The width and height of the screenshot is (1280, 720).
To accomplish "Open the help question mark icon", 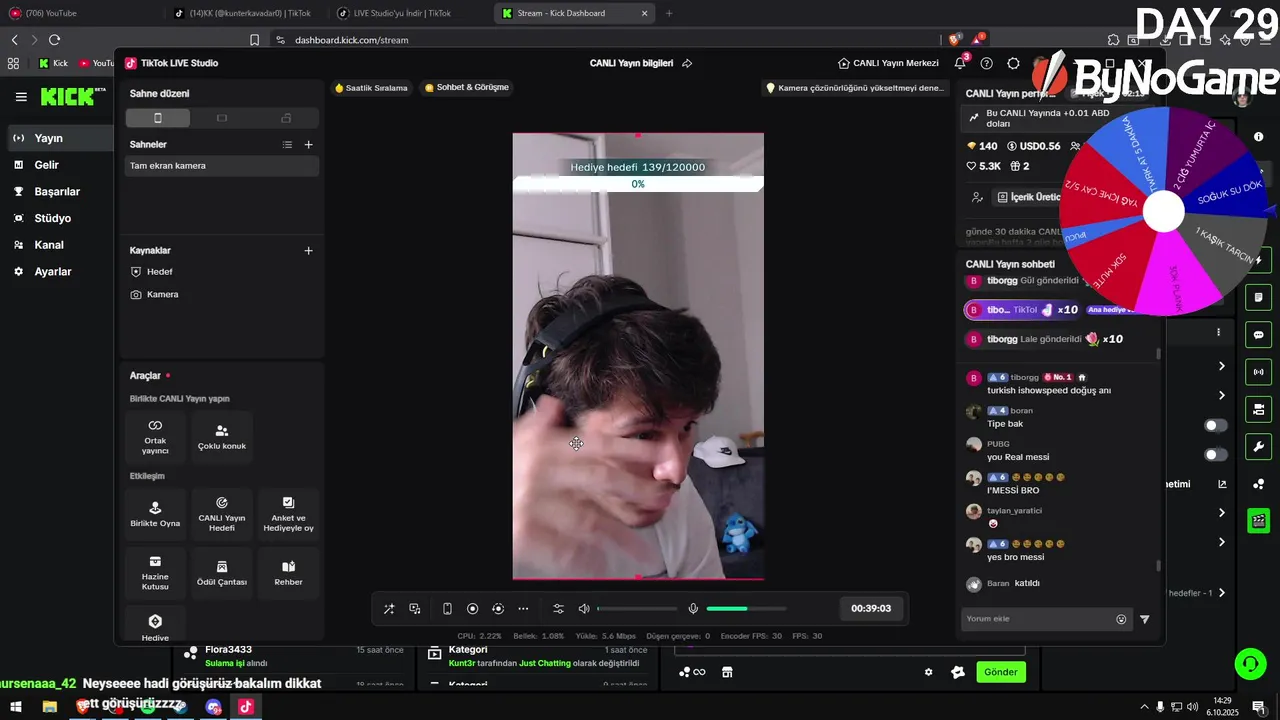I will click(x=987, y=63).
